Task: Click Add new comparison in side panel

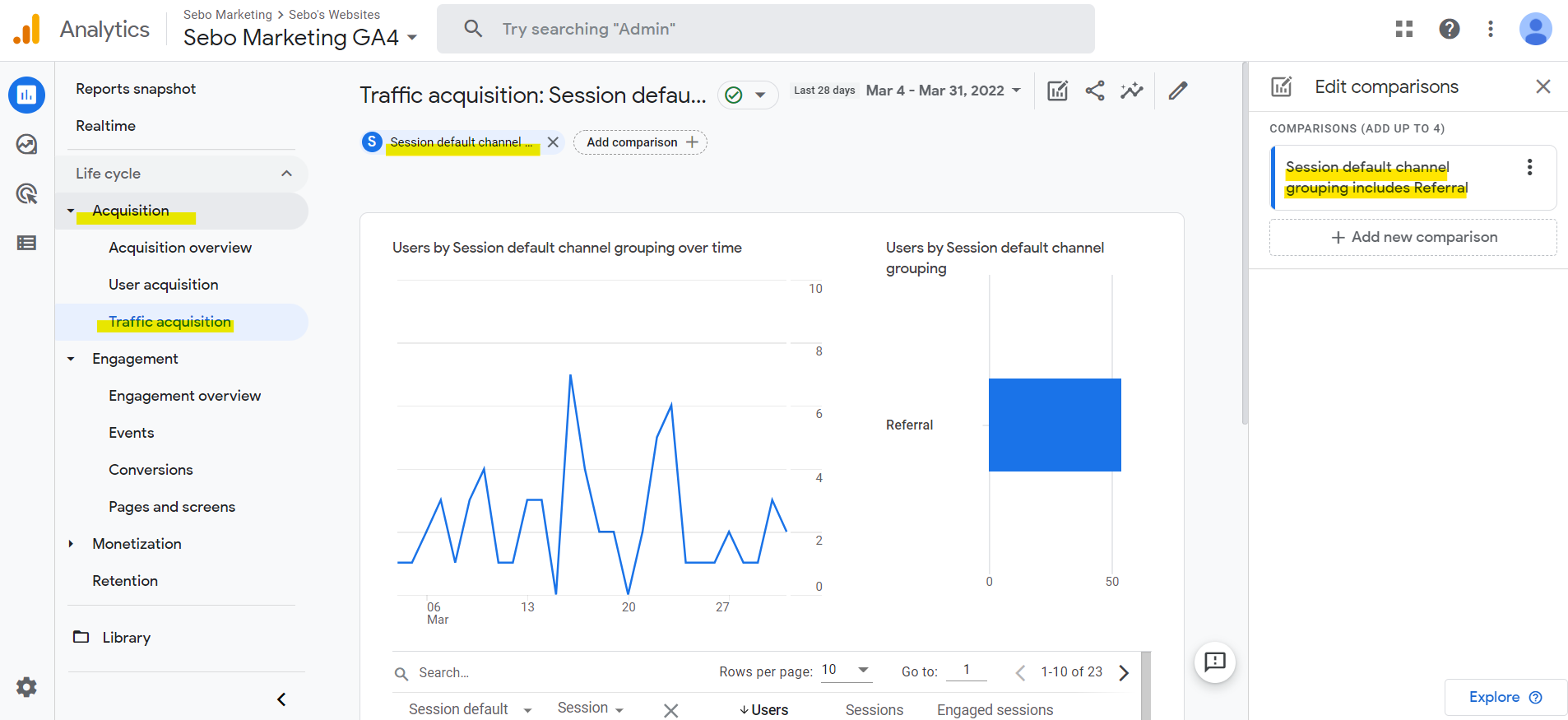Action: point(1413,237)
